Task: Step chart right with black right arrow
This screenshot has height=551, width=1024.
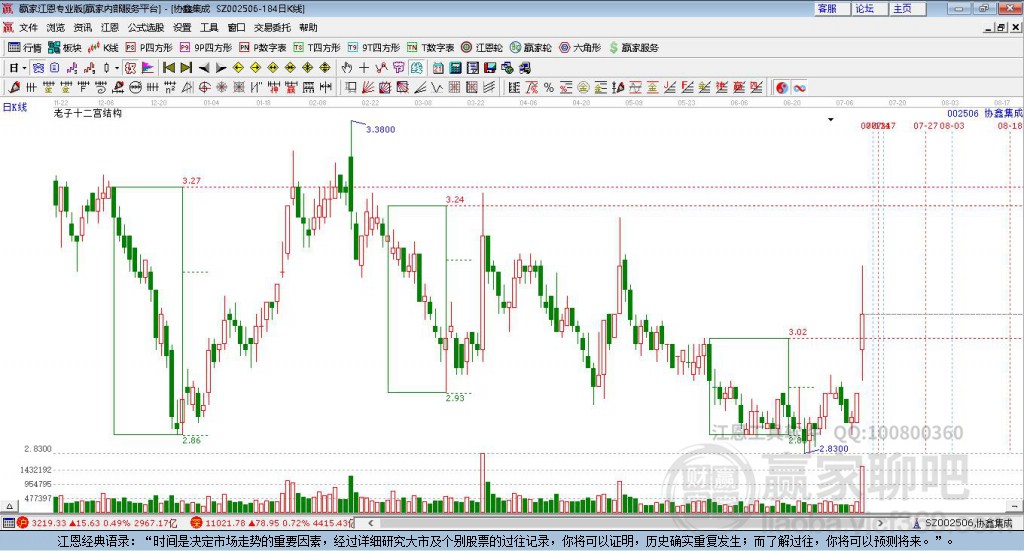Action: point(221,68)
